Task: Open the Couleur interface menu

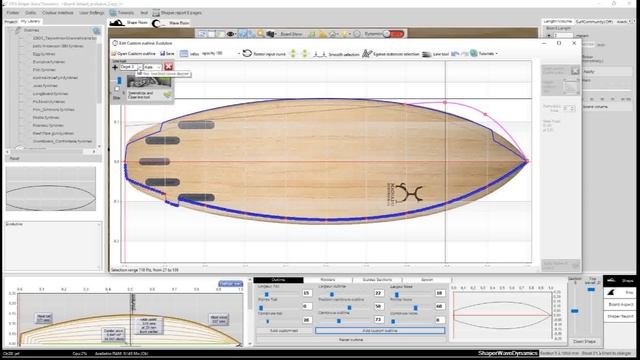Action: pos(58,13)
